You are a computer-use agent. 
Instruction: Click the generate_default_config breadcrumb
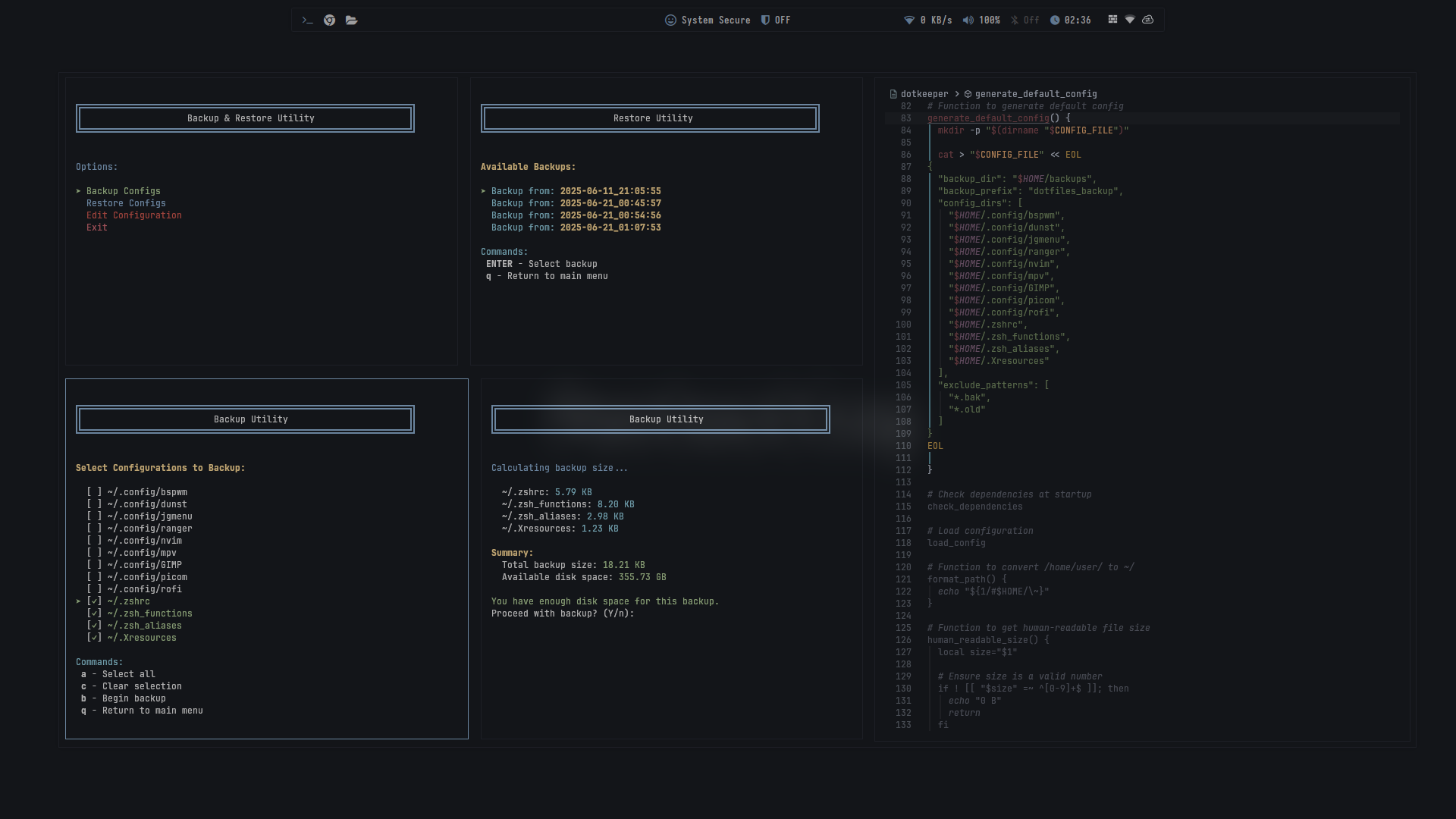(x=1035, y=94)
